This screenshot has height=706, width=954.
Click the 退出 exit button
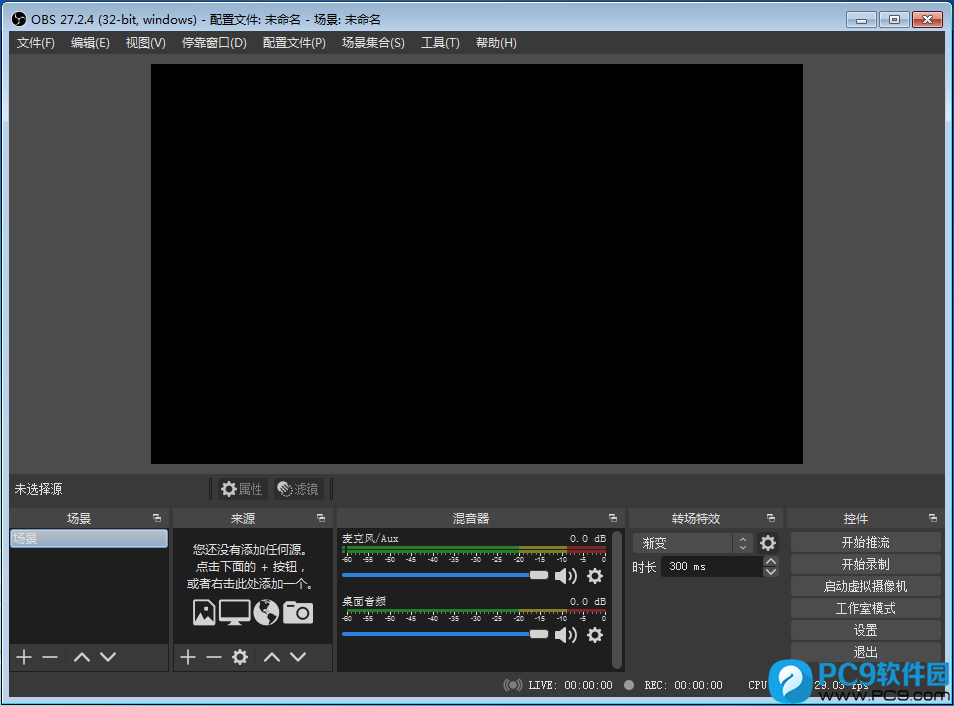click(x=865, y=652)
